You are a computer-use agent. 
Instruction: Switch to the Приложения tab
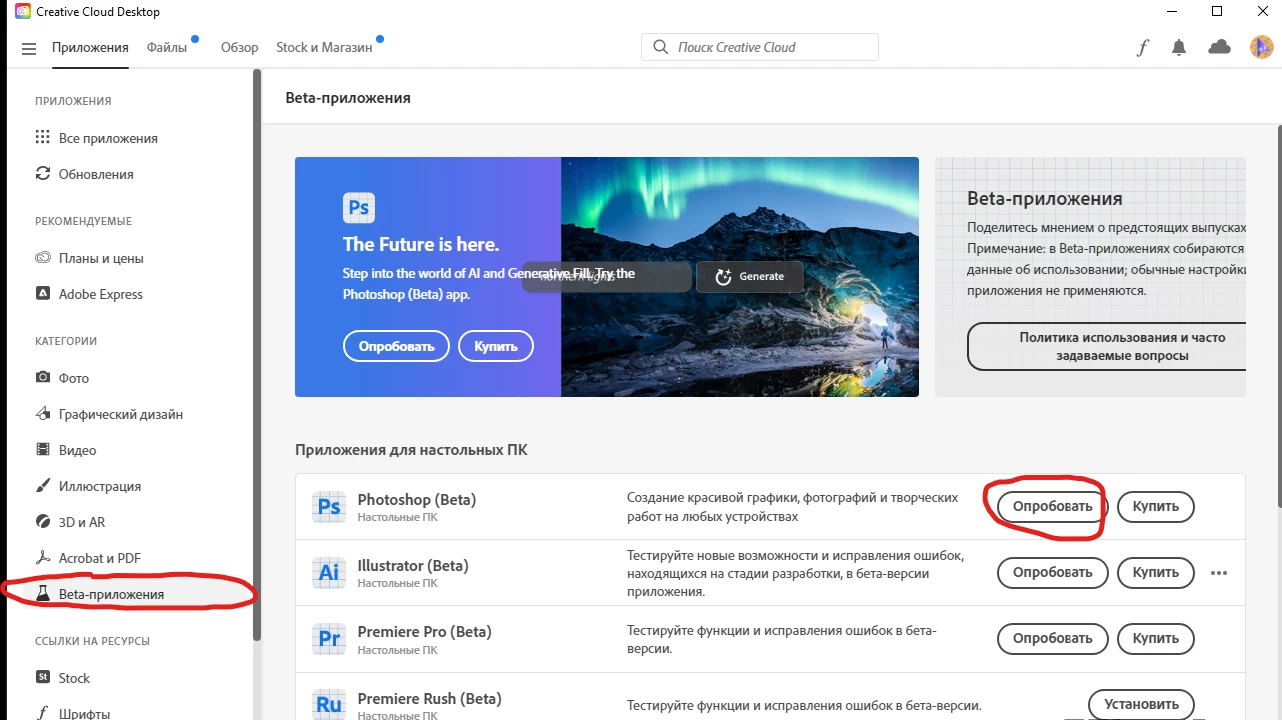[90, 47]
